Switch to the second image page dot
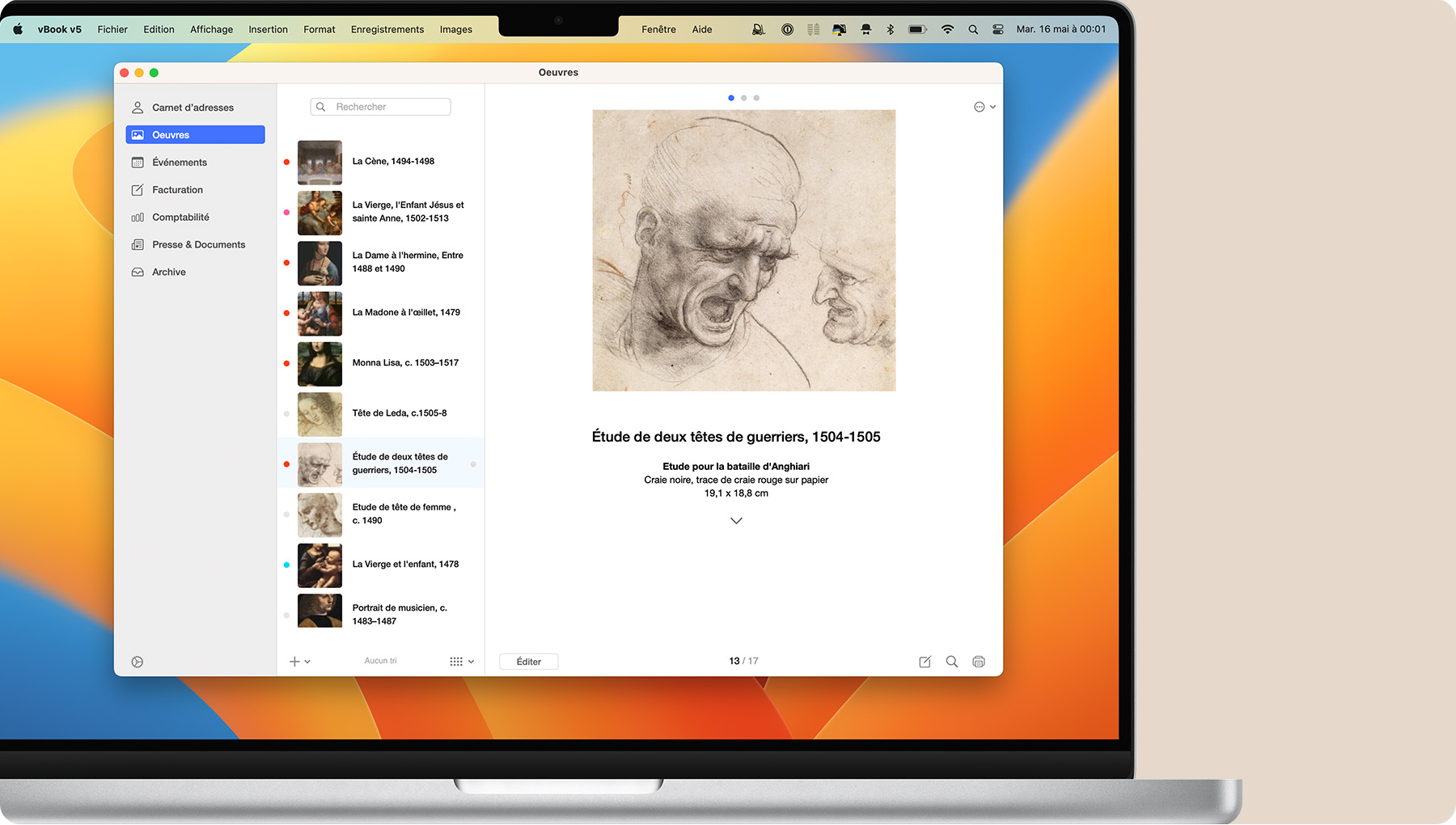This screenshot has width=1456, height=825. click(x=744, y=98)
